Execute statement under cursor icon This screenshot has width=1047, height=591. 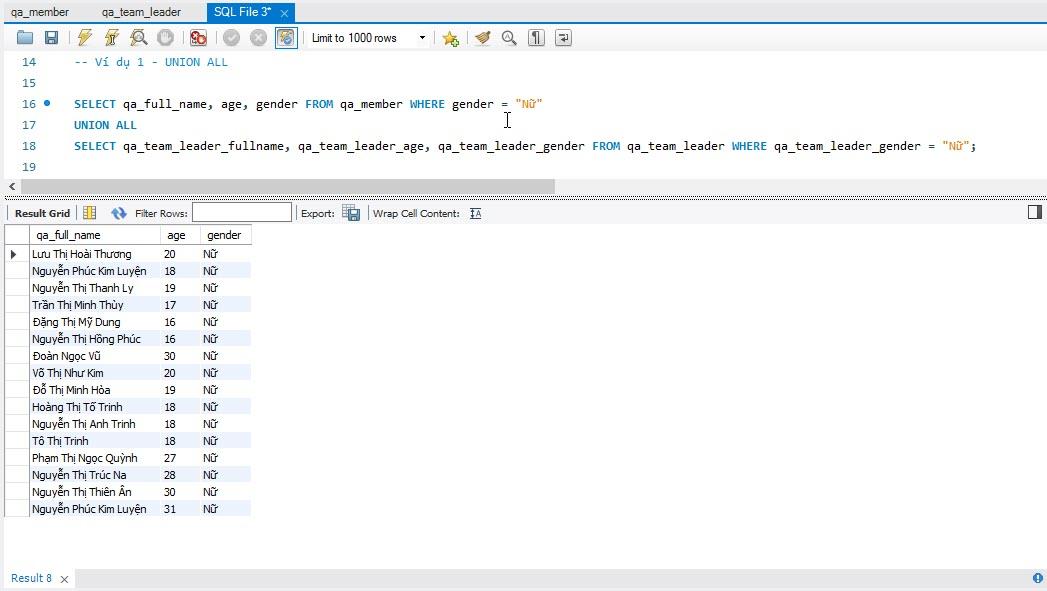(x=112, y=38)
